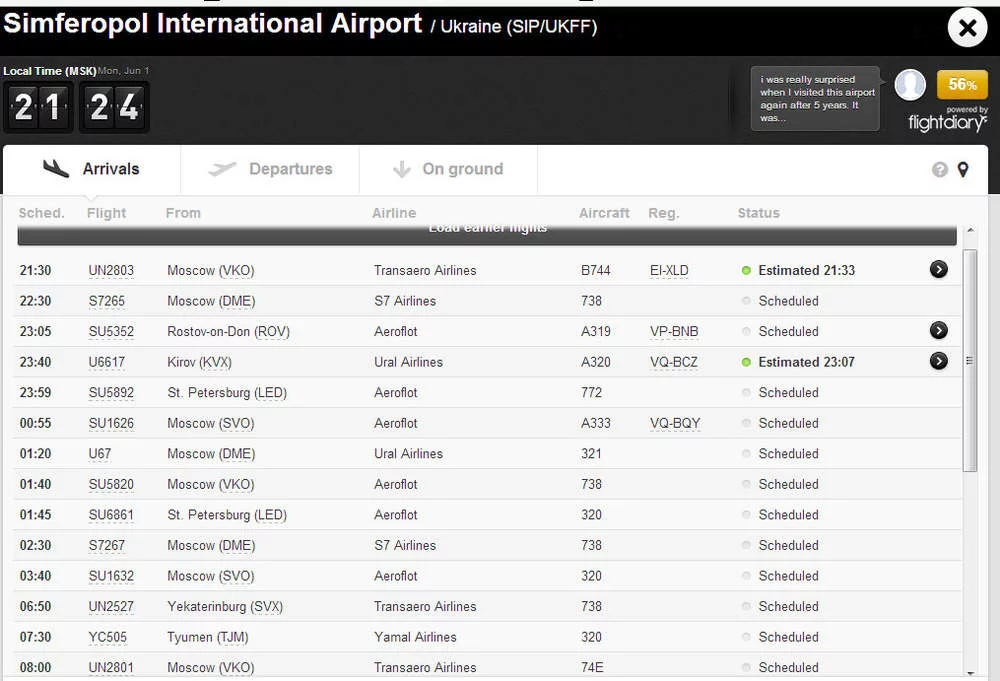Open details arrow for flight UN2803
This screenshot has height=681, width=1000.
[938, 270]
